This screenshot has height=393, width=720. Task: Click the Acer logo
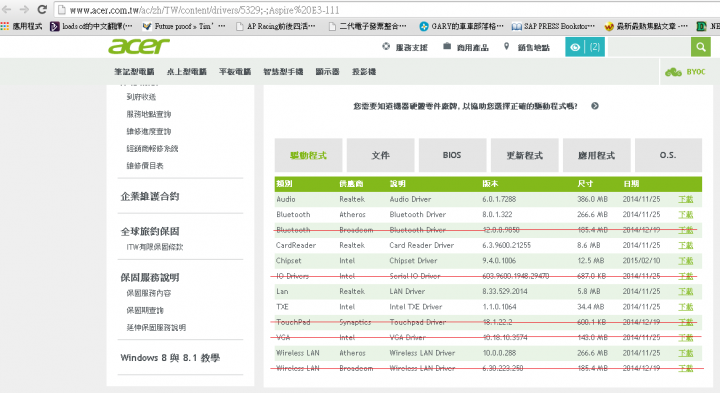pyautogui.click(x=139, y=46)
